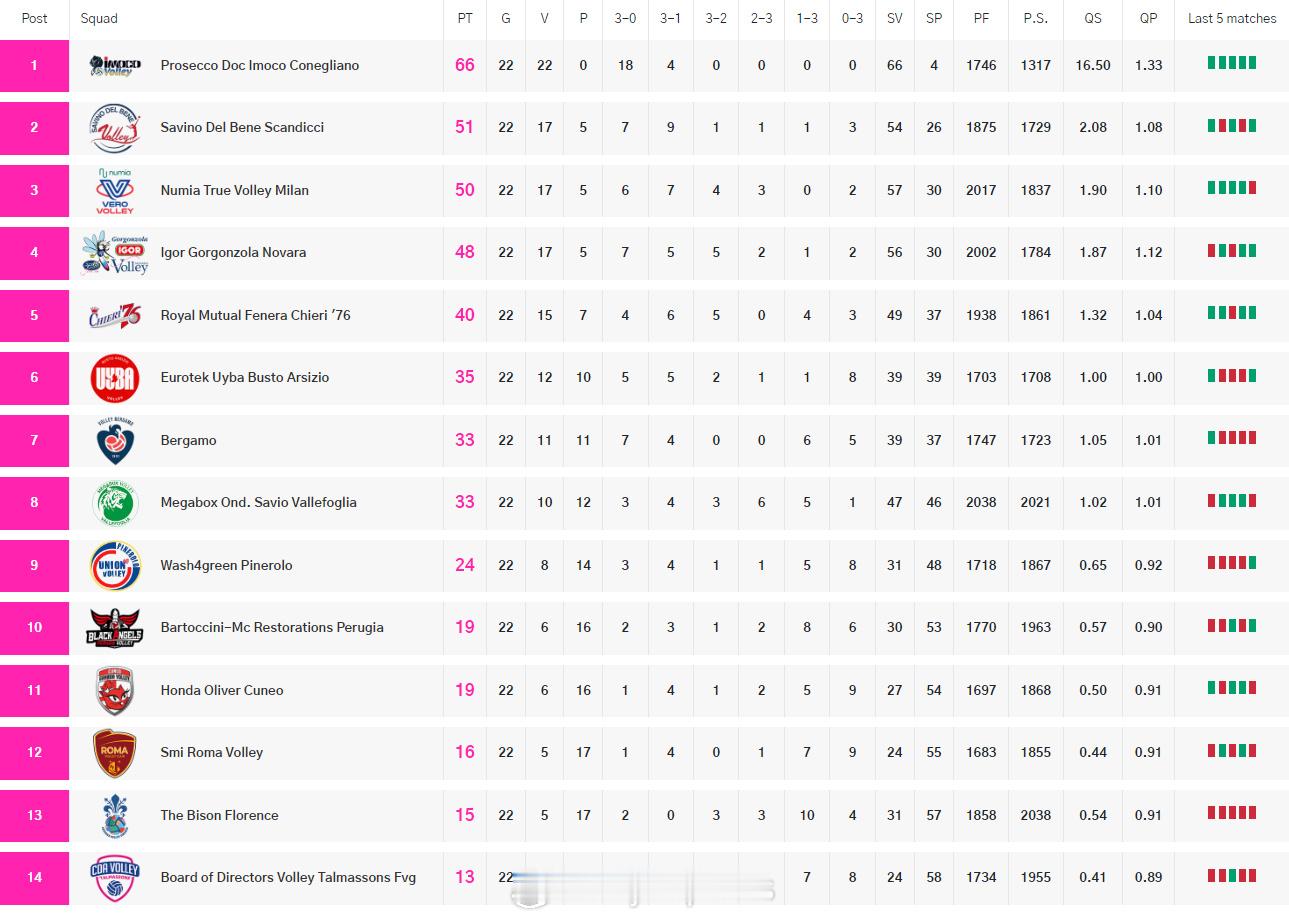Open Smi Roma Volley team name

[211, 753]
